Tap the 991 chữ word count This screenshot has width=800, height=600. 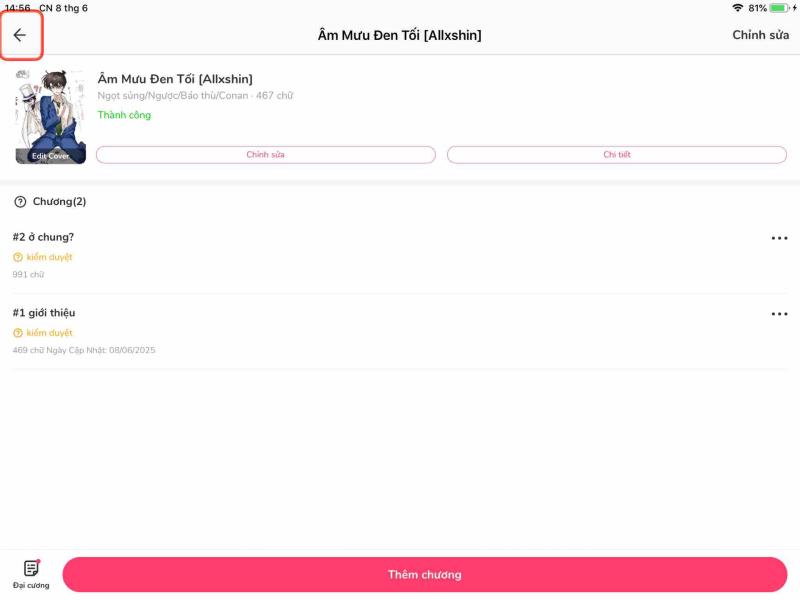coord(28,274)
